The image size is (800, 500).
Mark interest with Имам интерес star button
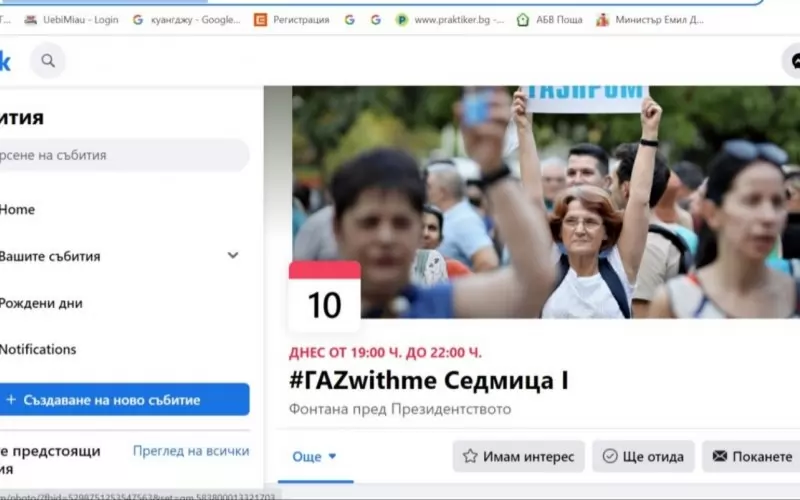click(x=518, y=456)
